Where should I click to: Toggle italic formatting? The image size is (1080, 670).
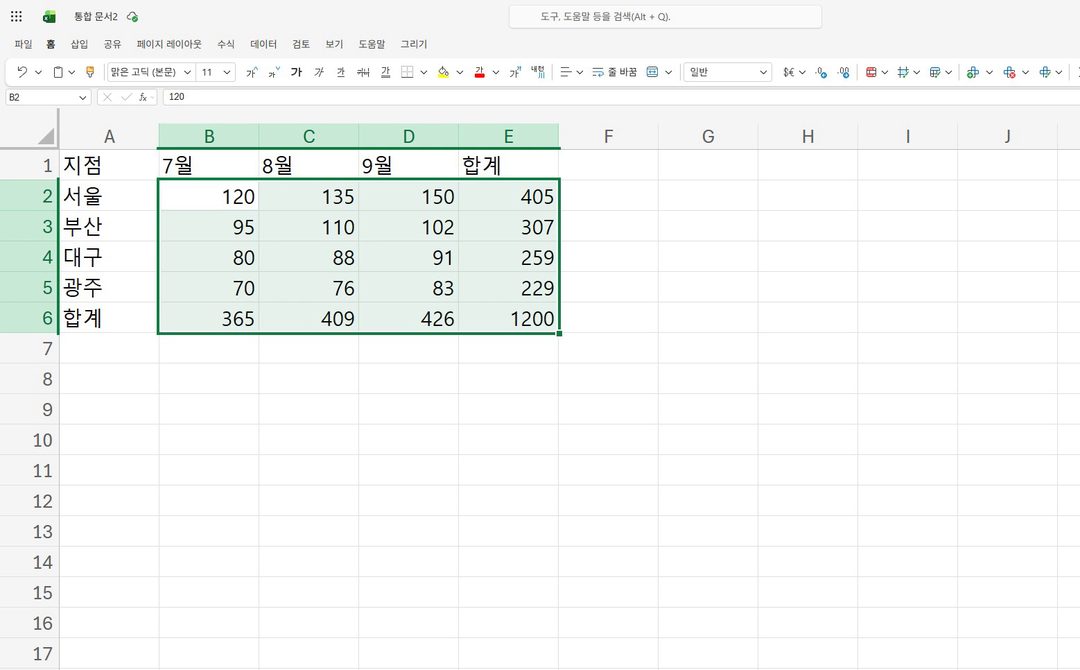(319, 72)
